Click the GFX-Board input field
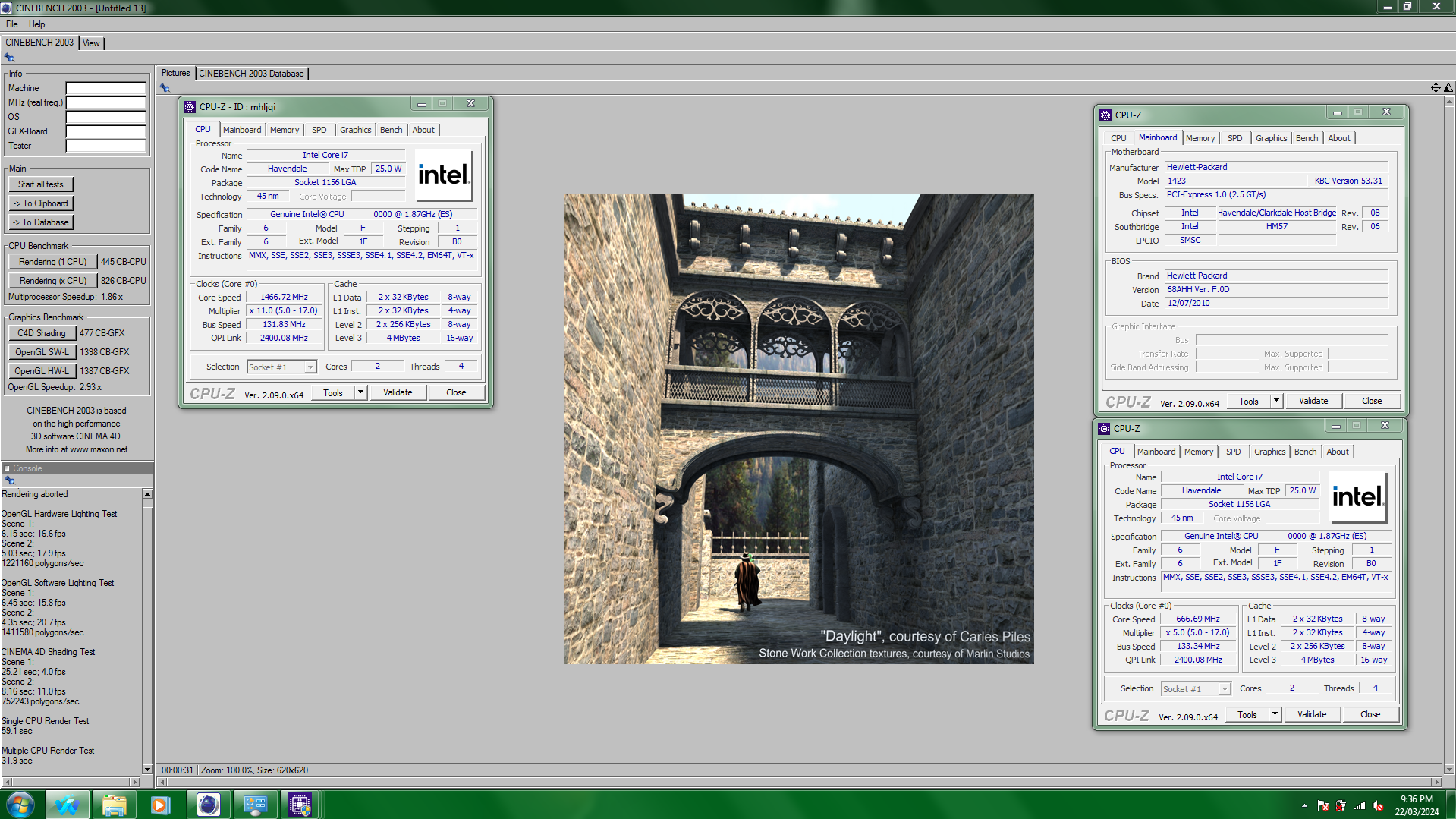Viewport: 1456px width, 819px height. (105, 131)
